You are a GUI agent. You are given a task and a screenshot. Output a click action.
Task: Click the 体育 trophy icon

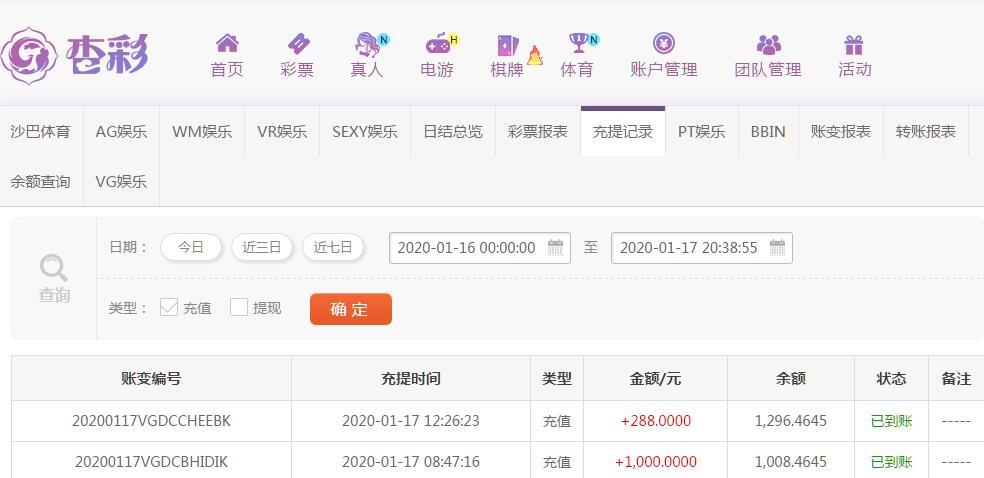pyautogui.click(x=579, y=43)
